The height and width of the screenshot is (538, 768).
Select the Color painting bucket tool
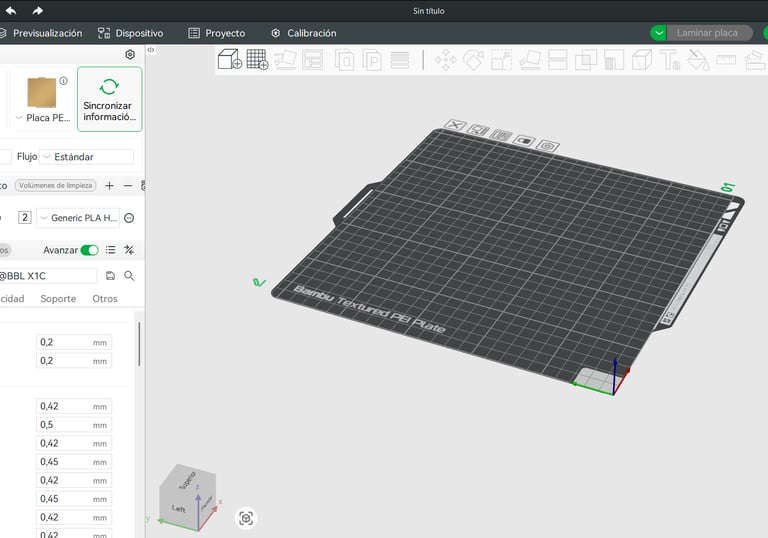click(x=698, y=60)
